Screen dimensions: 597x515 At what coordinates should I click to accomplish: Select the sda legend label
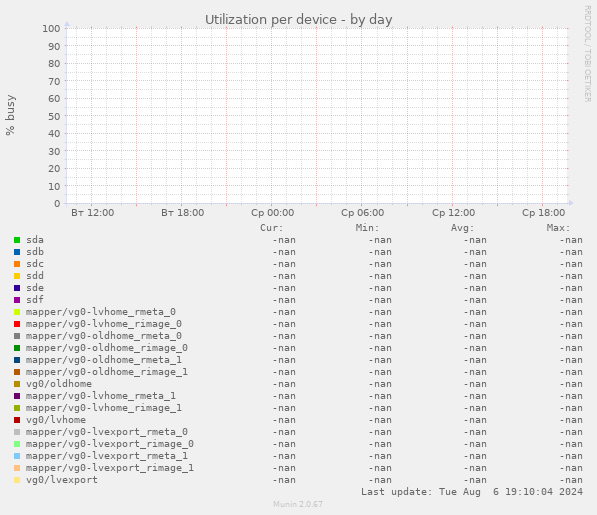(x=35, y=240)
